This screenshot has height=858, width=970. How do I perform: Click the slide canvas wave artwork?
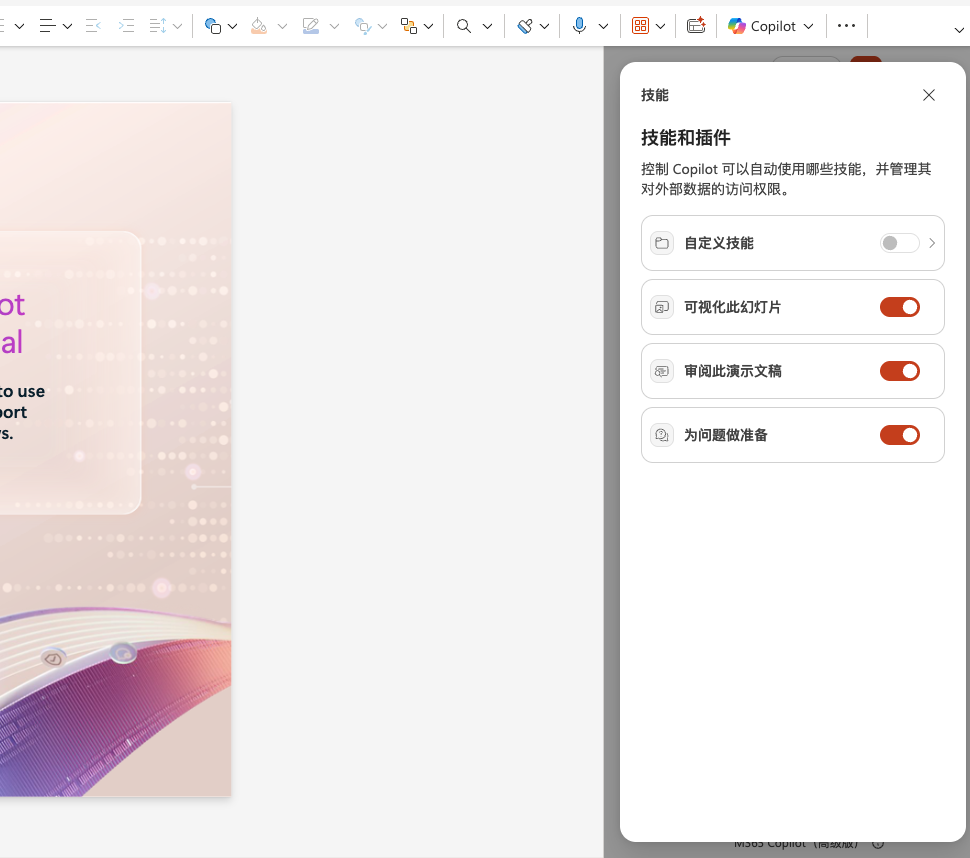point(116,699)
